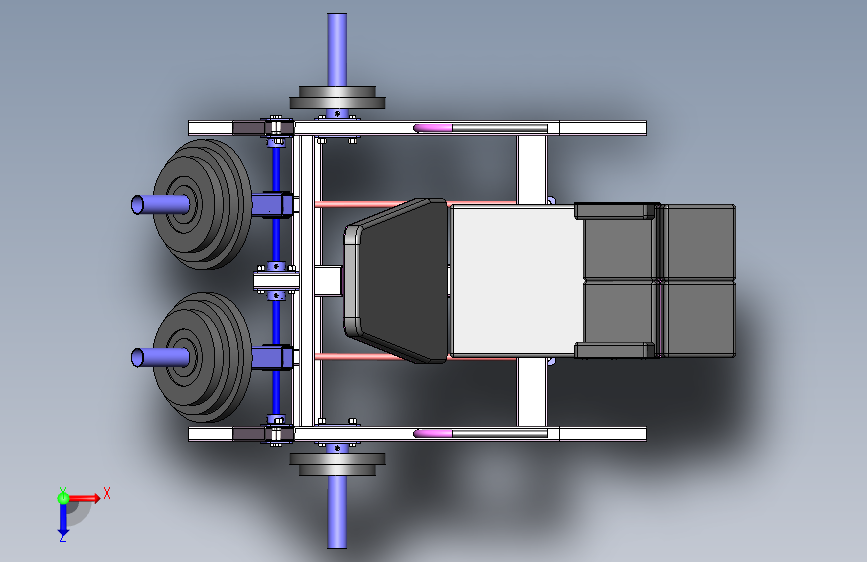Select the center bearing block on the blue shaft
Image resolution: width=867 pixels, height=562 pixels.
point(276,281)
